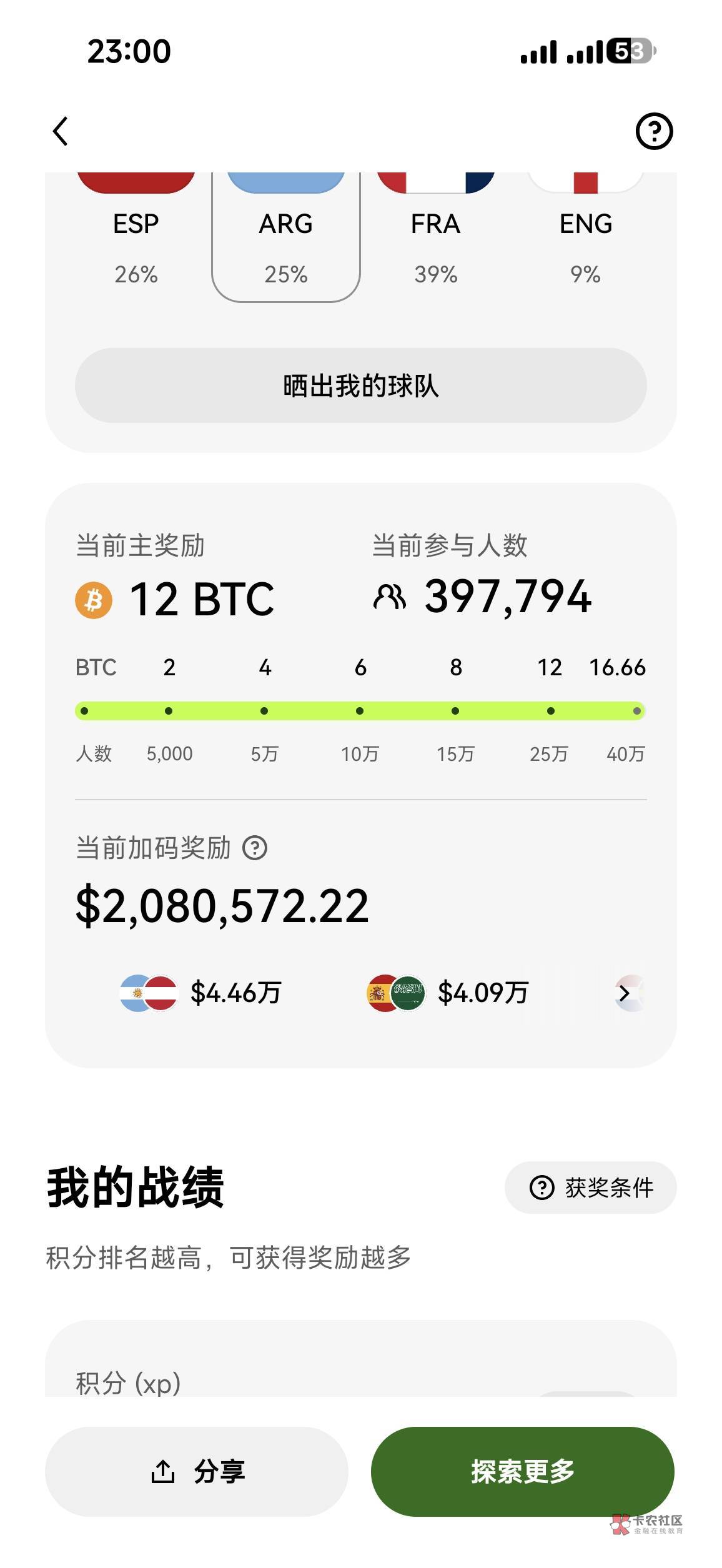Tap the Argentina-Austria flag pair icon
Image resolution: width=722 pixels, height=1568 pixels.
149,993
